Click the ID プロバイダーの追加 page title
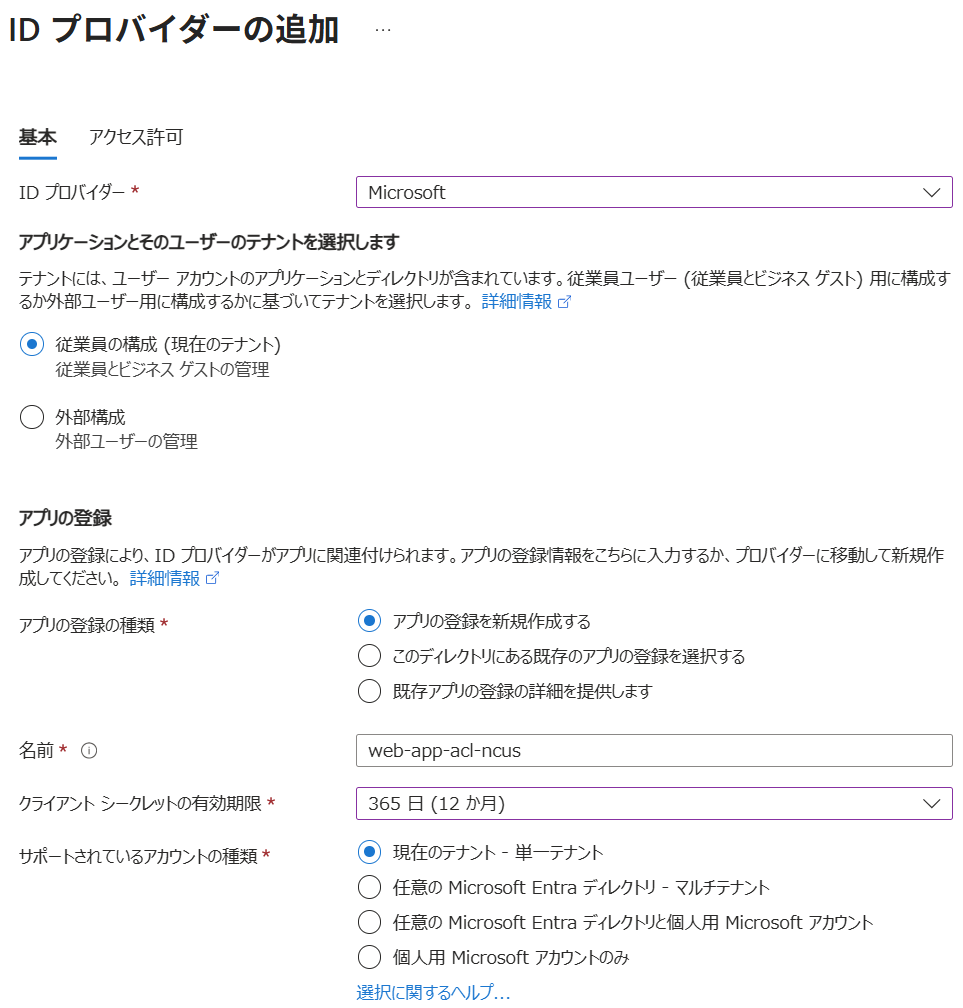 tap(174, 30)
